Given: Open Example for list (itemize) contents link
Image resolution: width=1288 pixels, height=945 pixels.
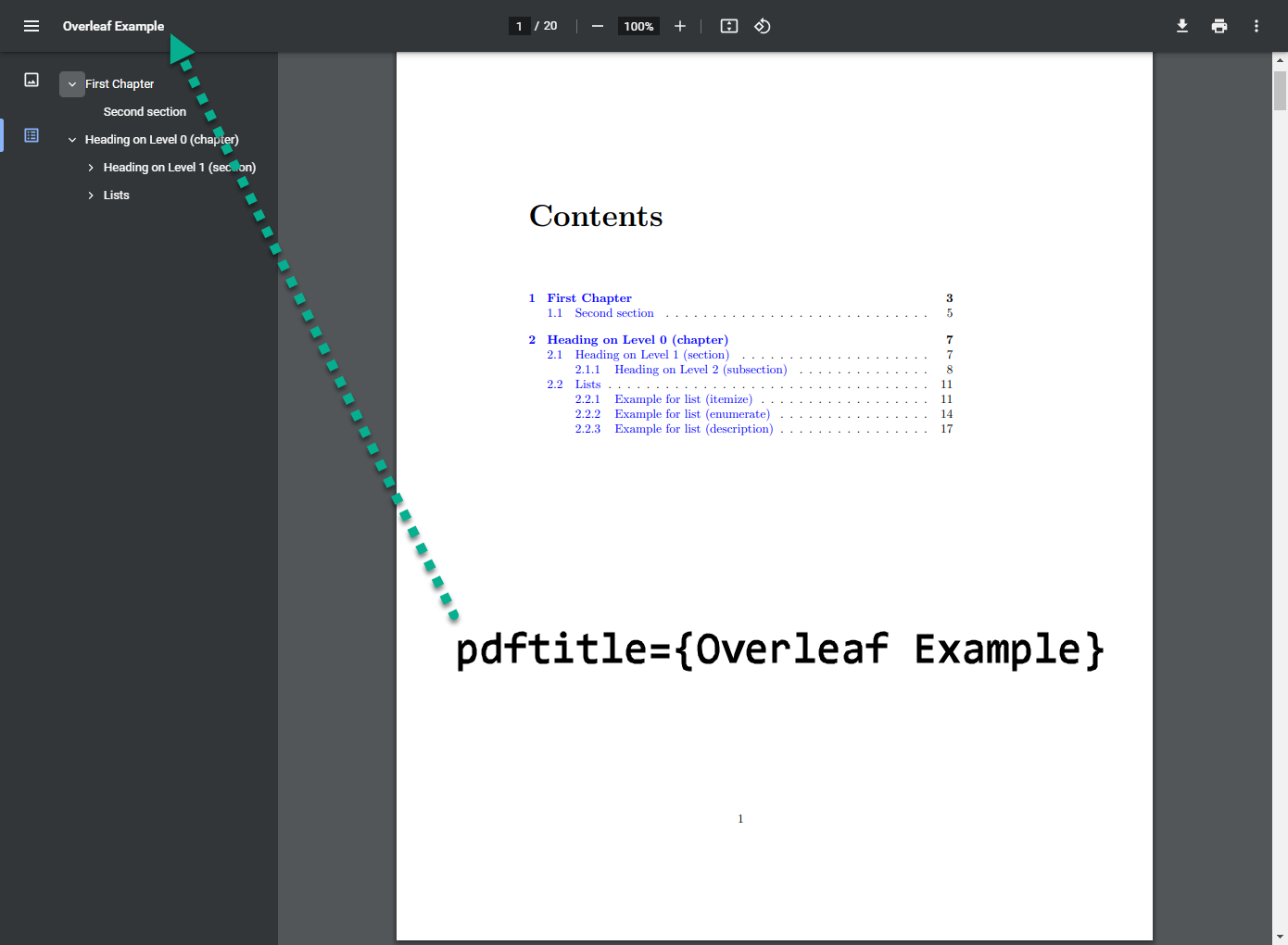Looking at the screenshot, I should [683, 399].
